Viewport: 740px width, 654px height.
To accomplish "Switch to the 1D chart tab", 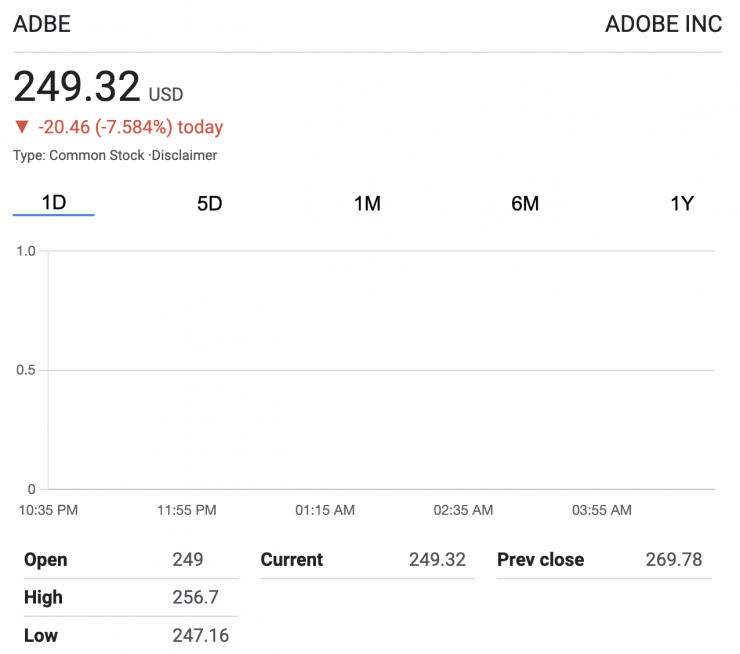I will point(53,203).
